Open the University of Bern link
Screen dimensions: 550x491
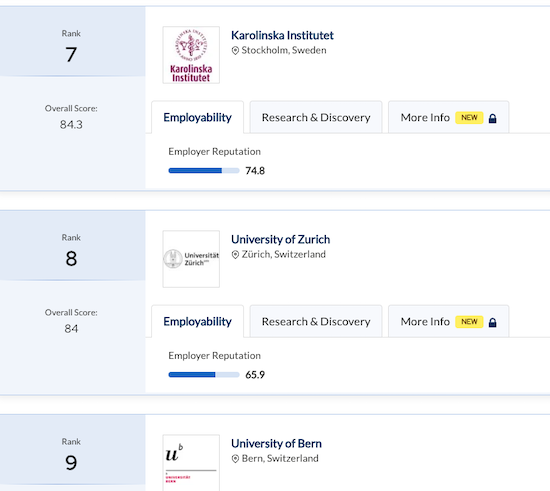276,444
